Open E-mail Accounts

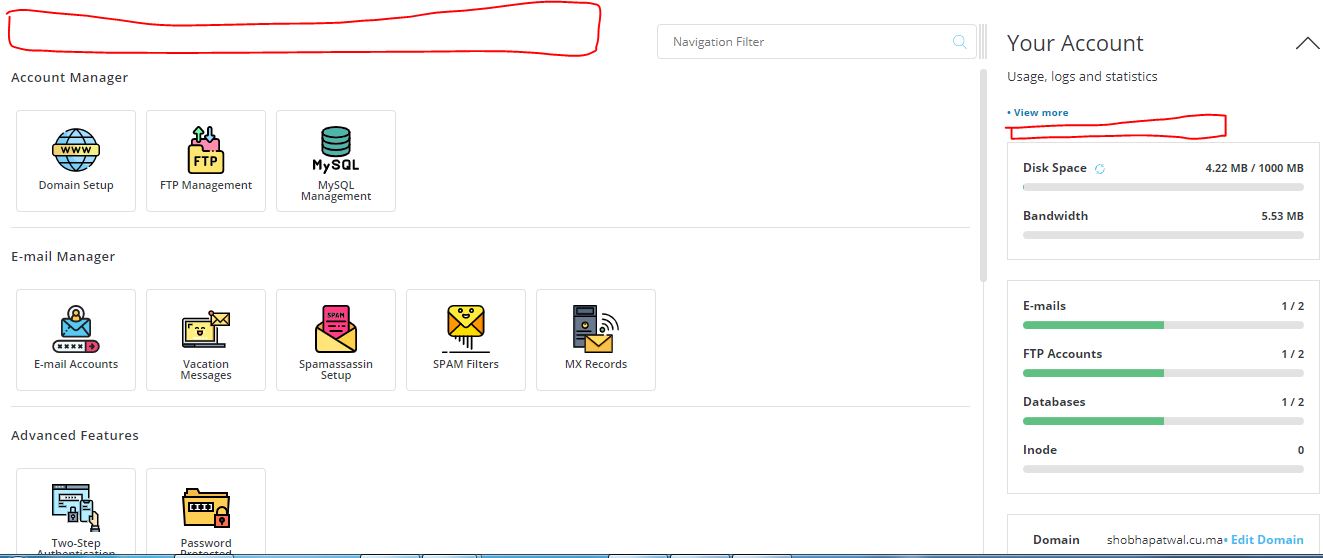76,339
